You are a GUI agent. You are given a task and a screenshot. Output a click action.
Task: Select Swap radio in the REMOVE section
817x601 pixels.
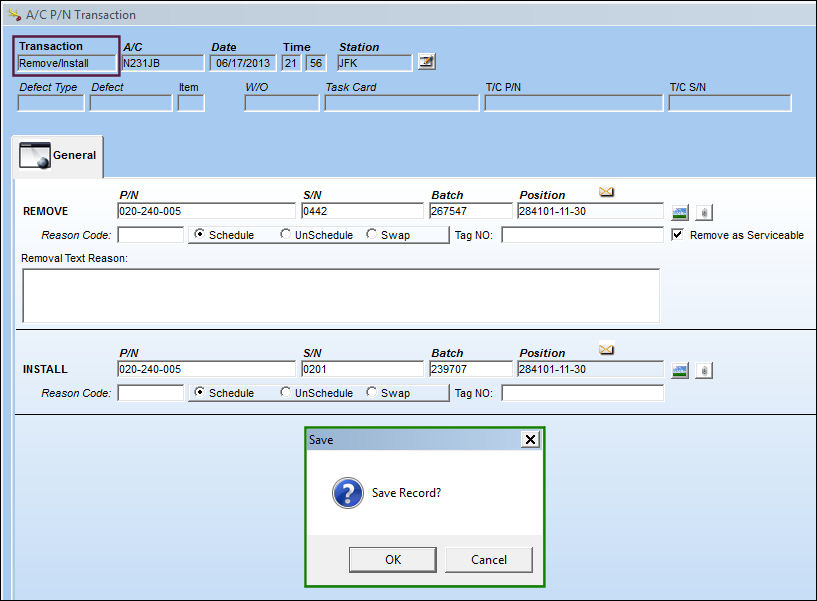371,235
